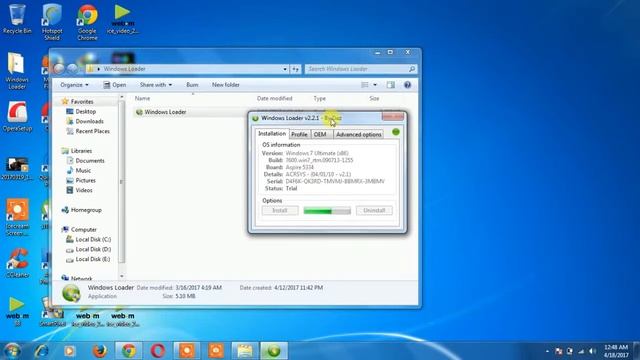Switch to the Advanced options tab
Viewport: 640px width, 360px height.
(358, 134)
